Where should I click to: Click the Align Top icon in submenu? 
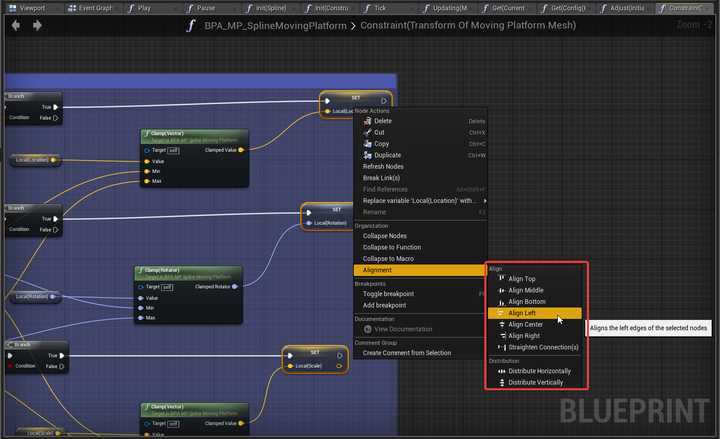501,278
